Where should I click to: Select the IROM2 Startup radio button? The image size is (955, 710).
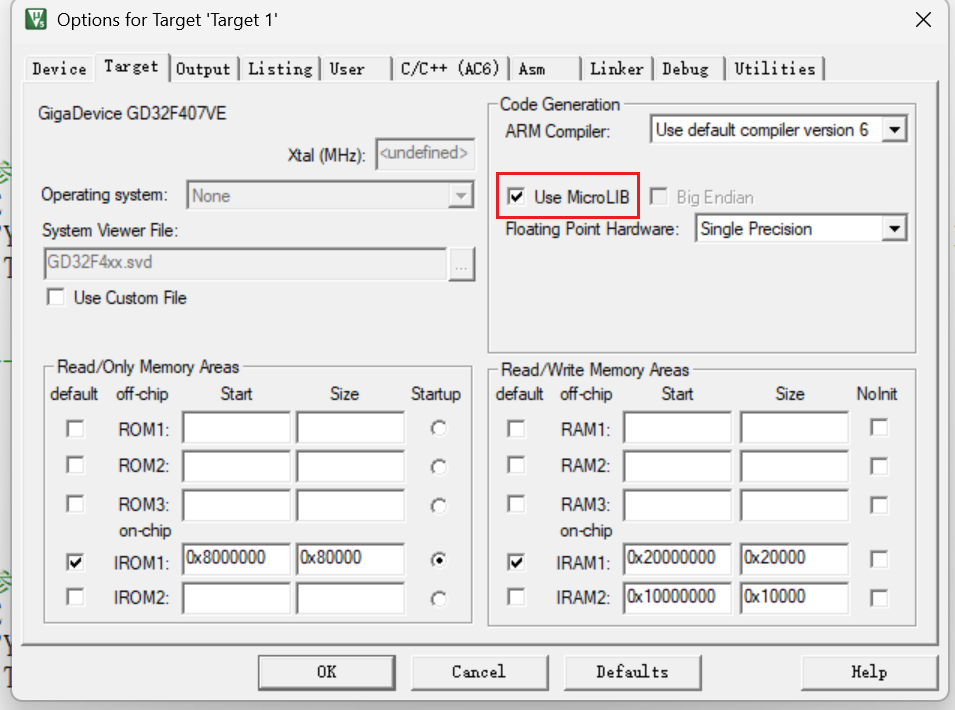click(439, 599)
